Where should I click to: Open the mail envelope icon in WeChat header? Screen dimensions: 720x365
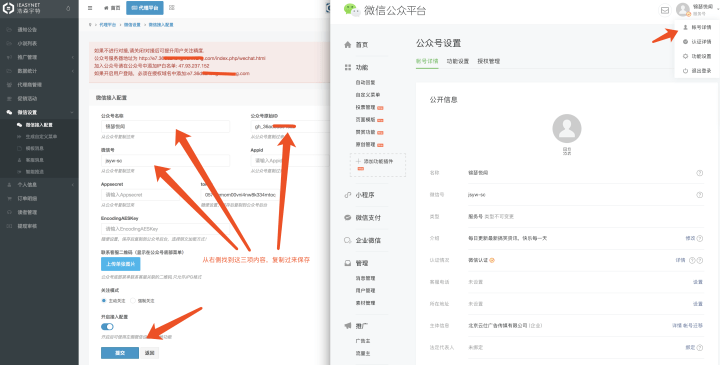click(x=664, y=10)
